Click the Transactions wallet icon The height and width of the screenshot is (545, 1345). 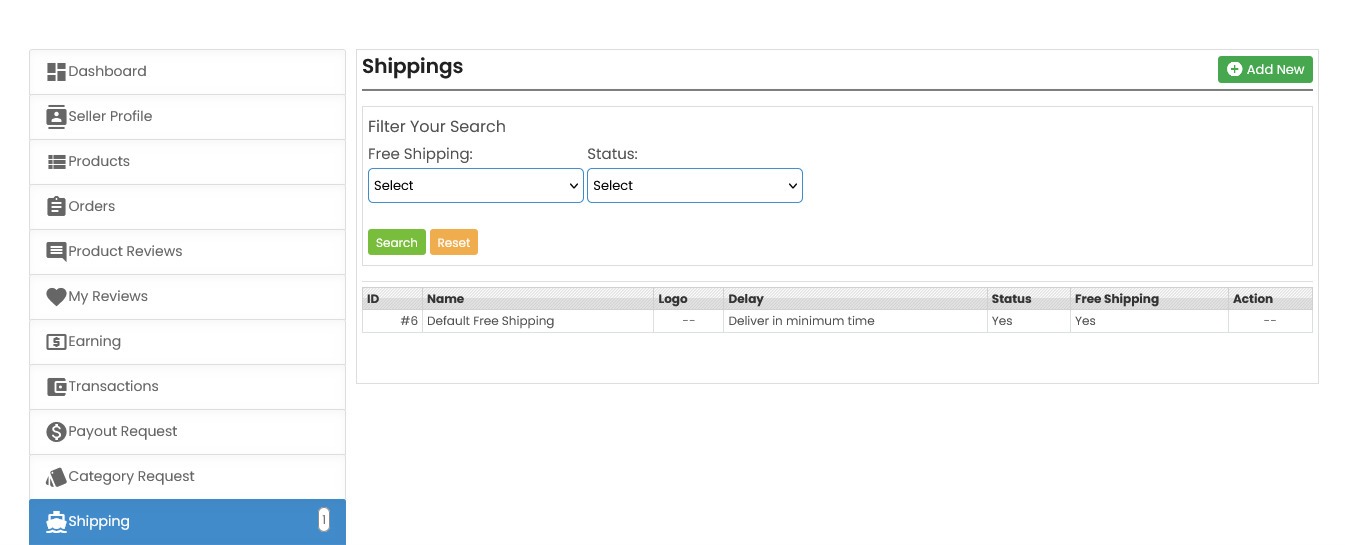56,387
